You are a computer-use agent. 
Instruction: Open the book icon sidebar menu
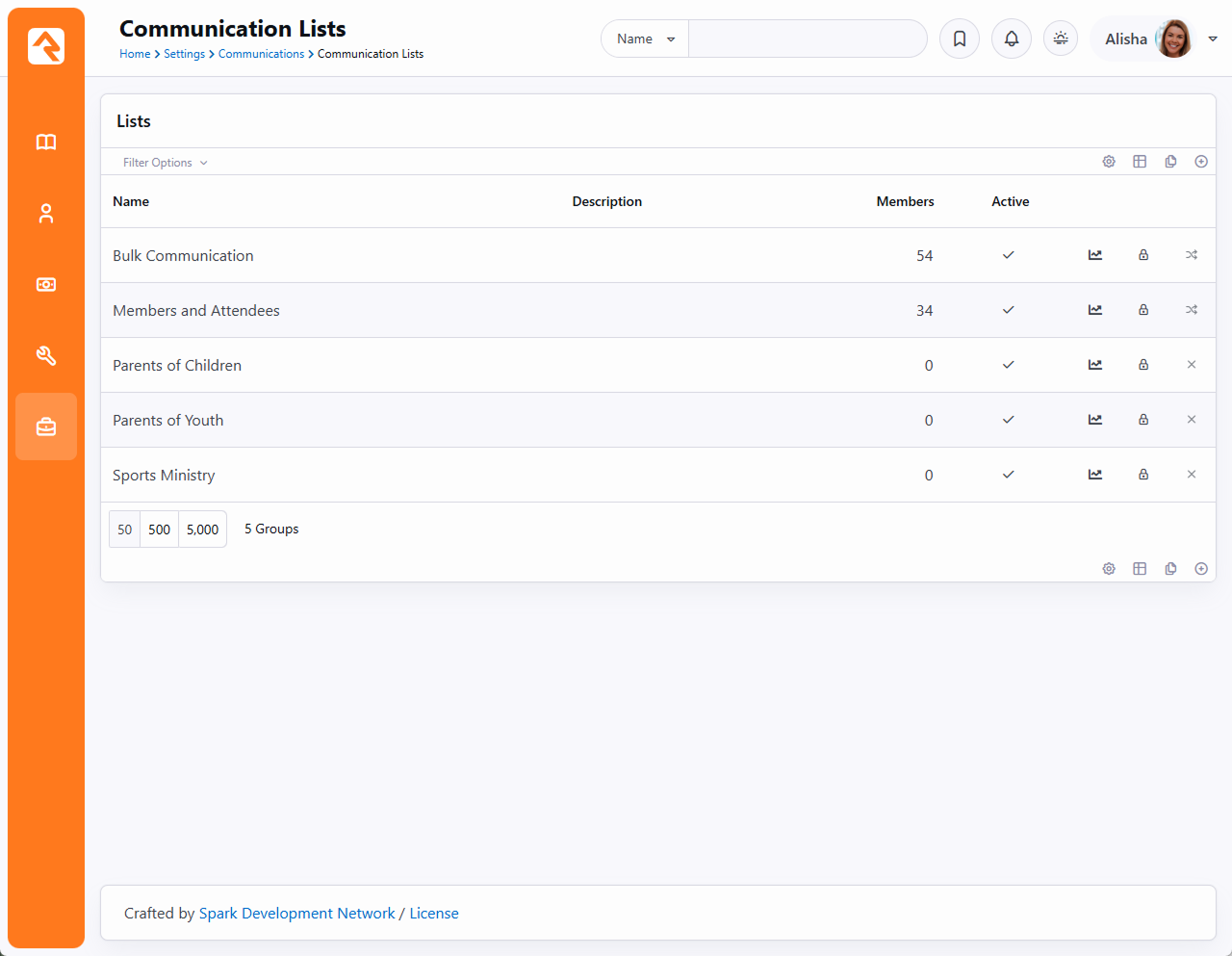tap(46, 142)
